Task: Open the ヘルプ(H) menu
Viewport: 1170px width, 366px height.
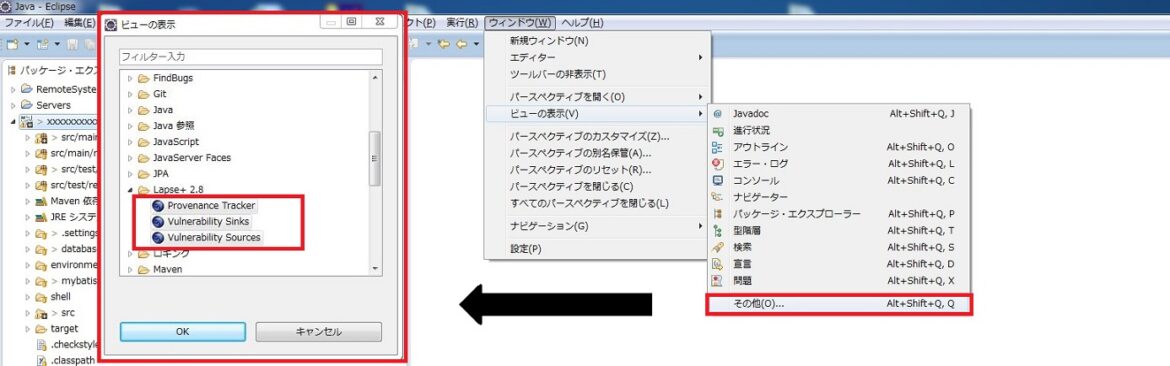Action: pyautogui.click(x=582, y=22)
